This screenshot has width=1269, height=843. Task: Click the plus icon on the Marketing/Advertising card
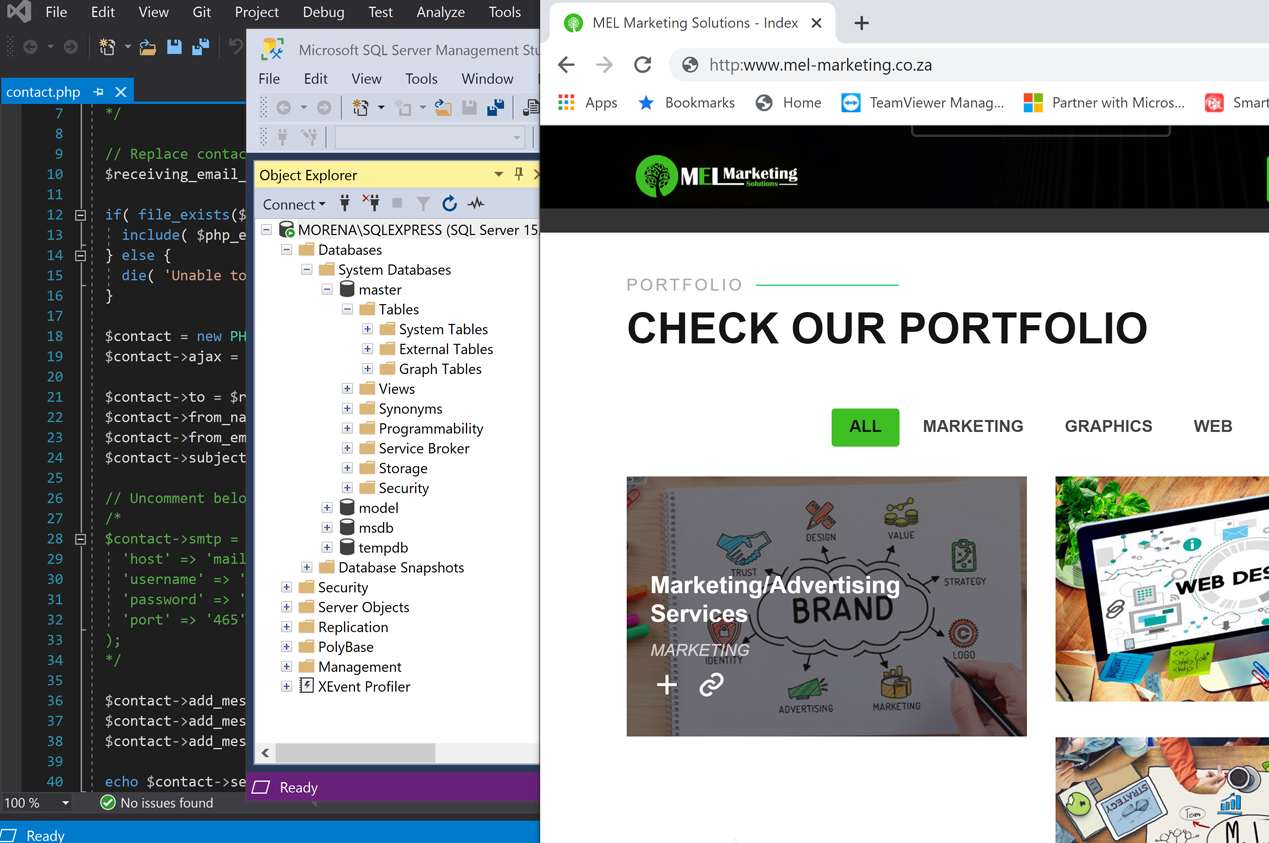coord(667,685)
